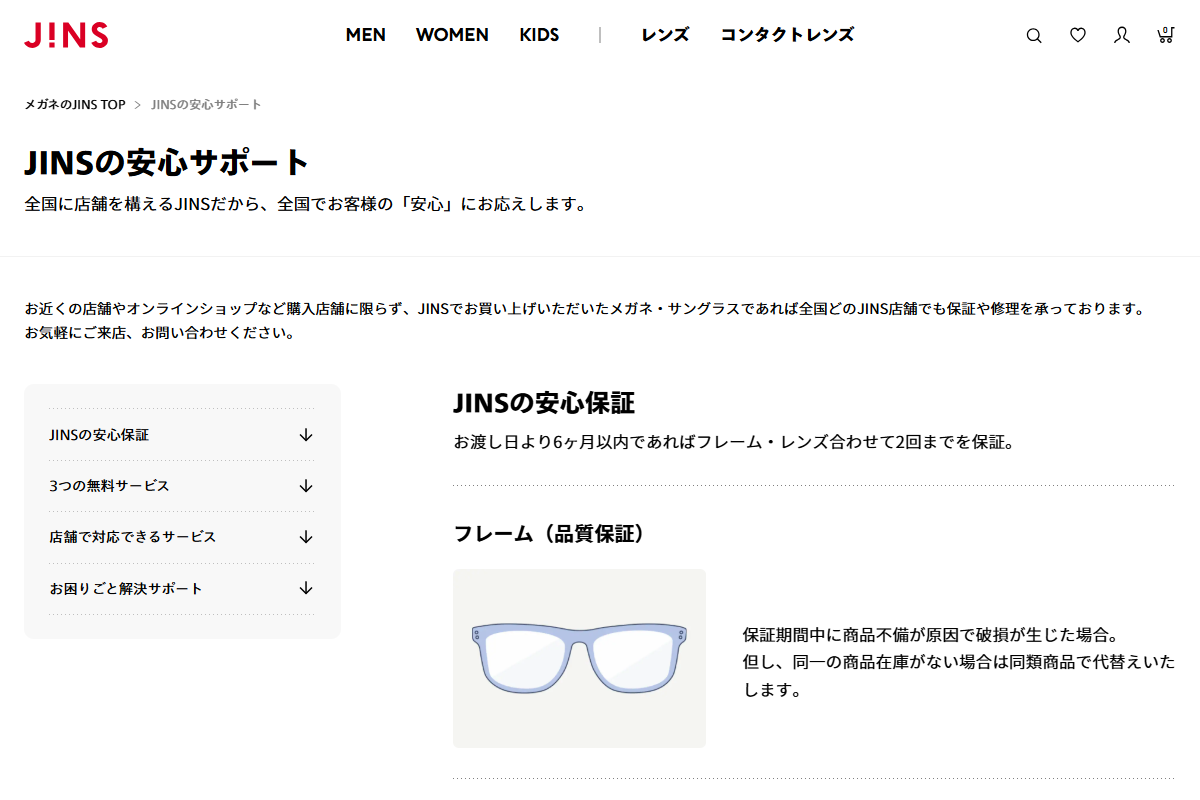
Task: Open the WOMEN menu
Action: pos(452,35)
